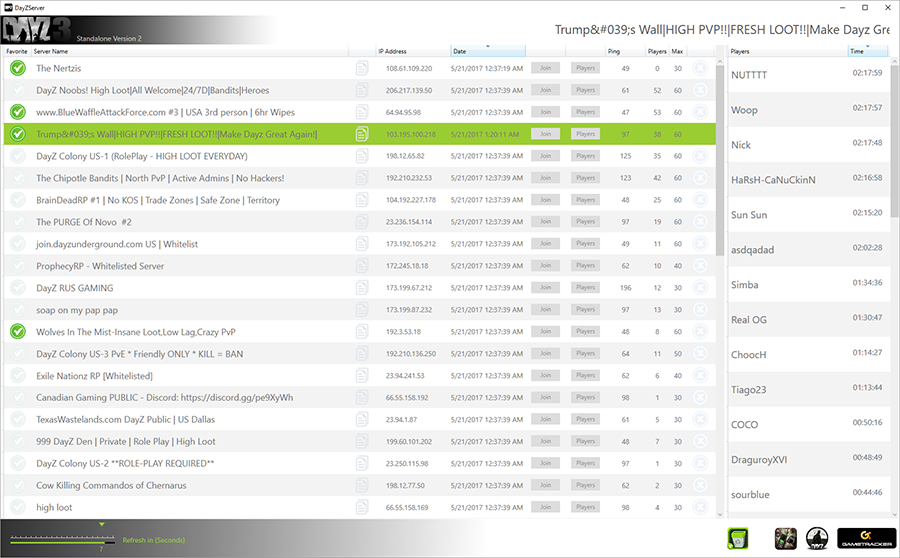Favorite DayZ Colony US-2 ROLE-PLAY REQUIRED server
The width and height of the screenshot is (900, 558).
click(18, 464)
